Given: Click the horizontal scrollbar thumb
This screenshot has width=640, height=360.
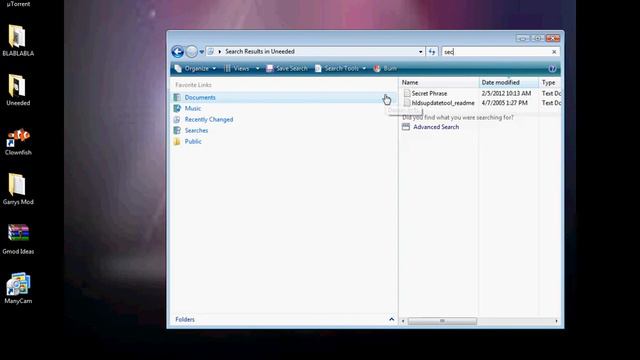Looking at the screenshot, I should (x=442, y=321).
